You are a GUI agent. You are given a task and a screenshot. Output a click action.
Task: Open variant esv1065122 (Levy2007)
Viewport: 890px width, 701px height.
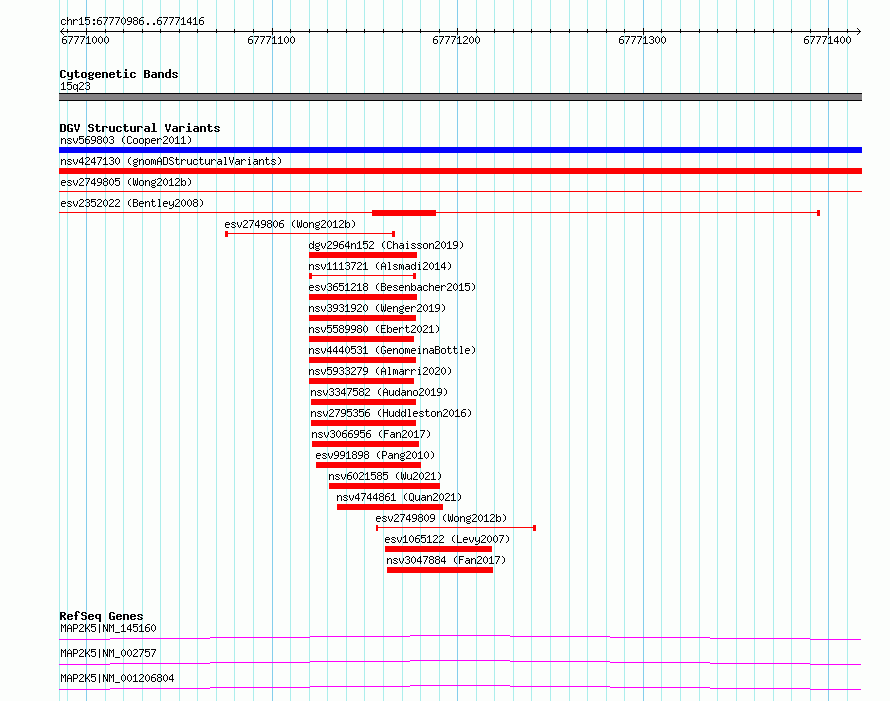(x=447, y=539)
